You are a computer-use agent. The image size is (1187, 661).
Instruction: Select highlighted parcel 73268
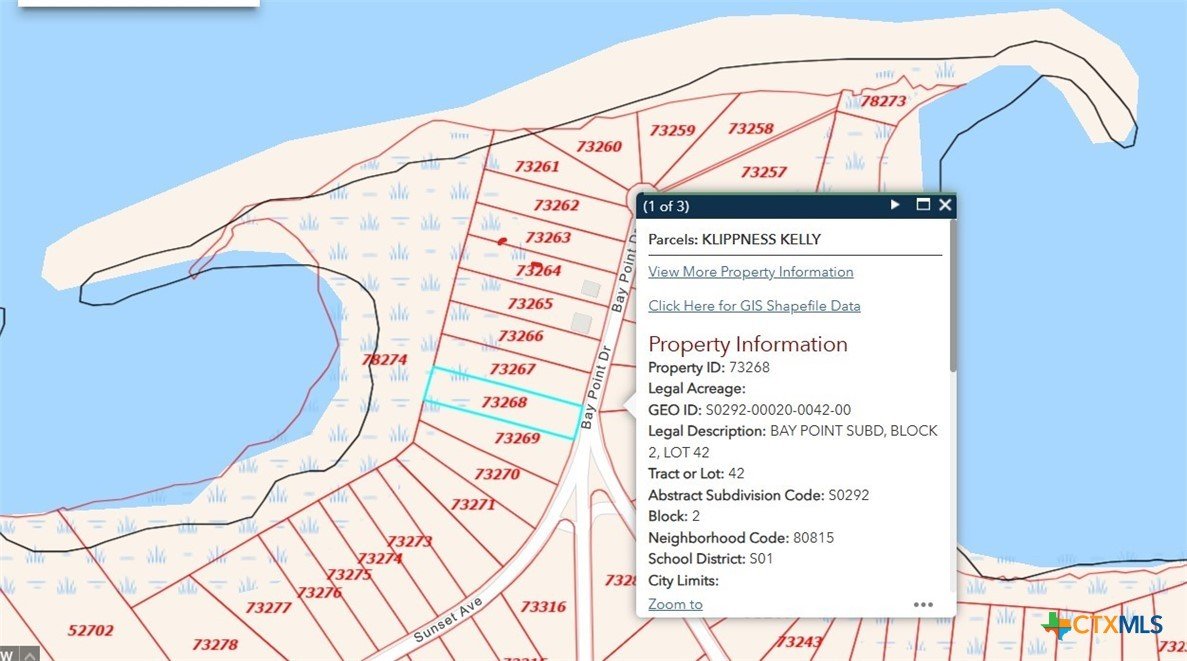[504, 402]
